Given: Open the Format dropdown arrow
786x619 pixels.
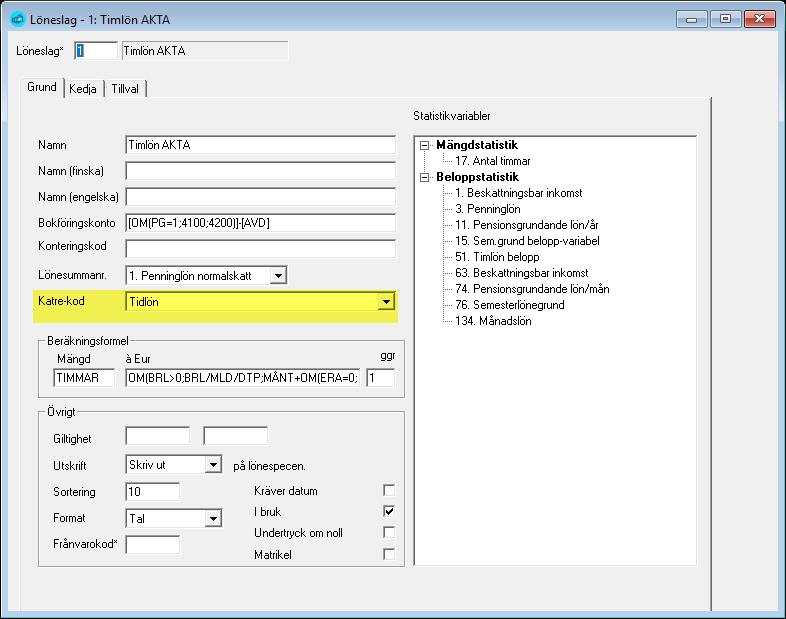Looking at the screenshot, I should click(213, 518).
